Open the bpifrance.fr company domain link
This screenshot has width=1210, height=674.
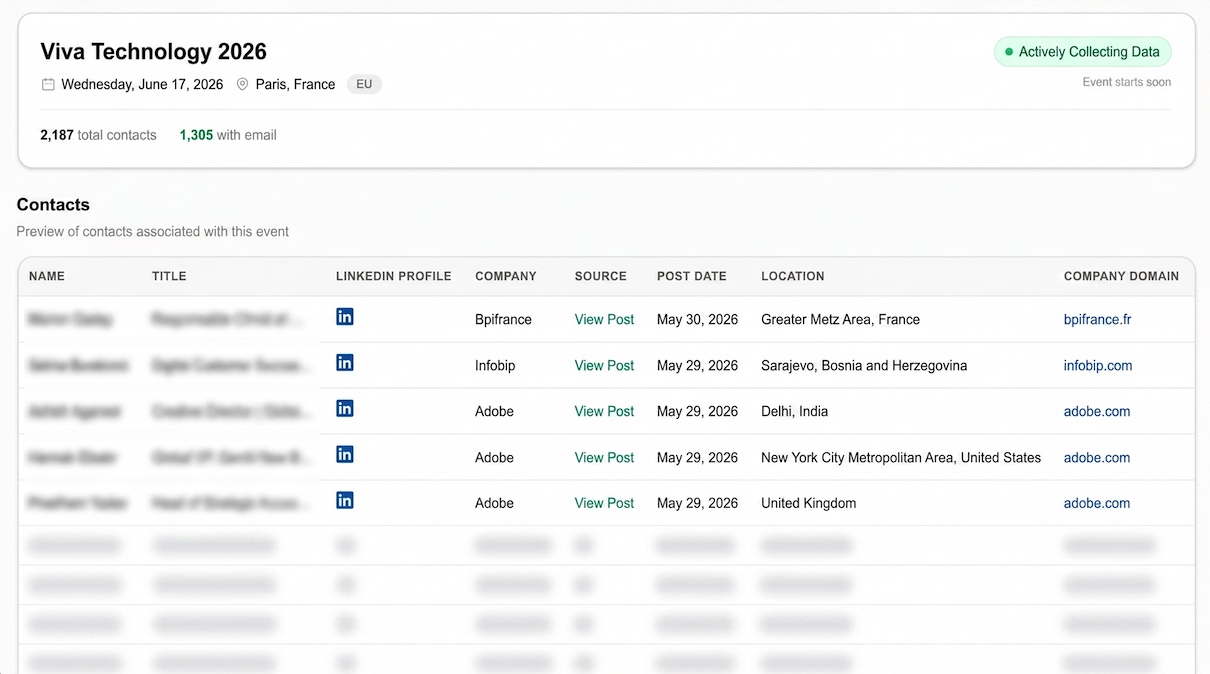[1097, 320]
